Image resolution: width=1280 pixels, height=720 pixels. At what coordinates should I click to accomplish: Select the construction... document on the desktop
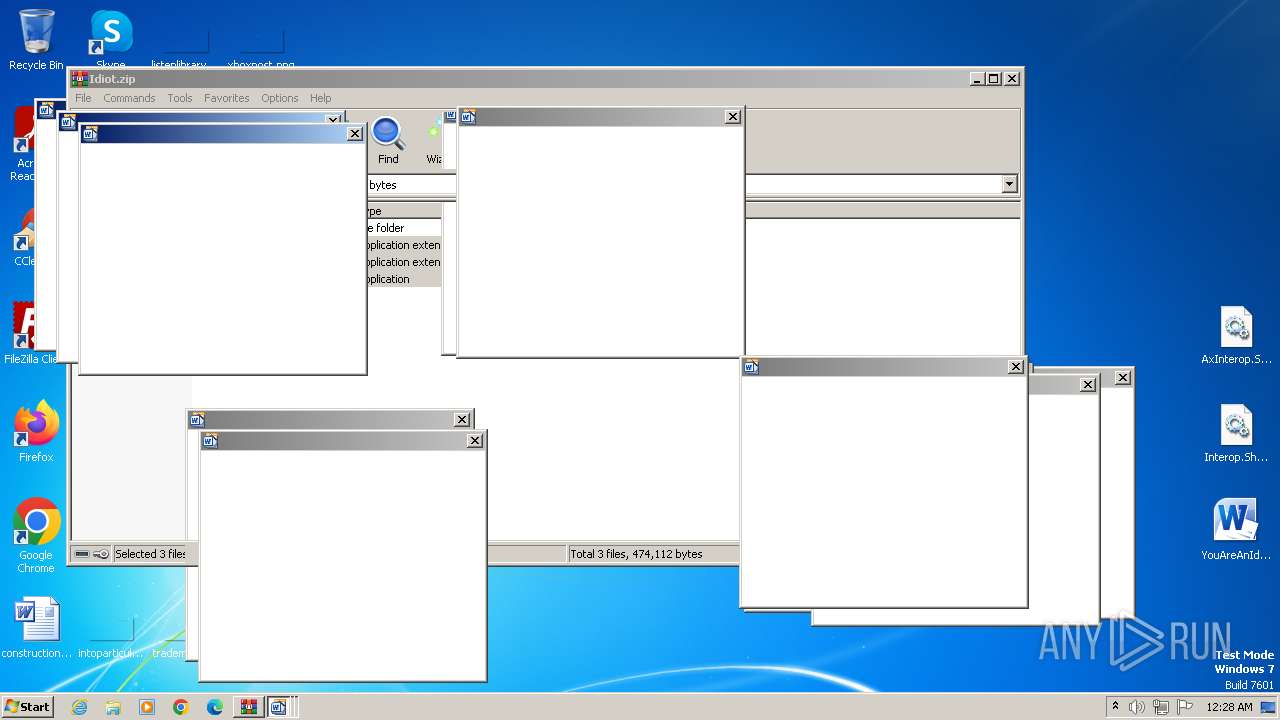tap(37, 628)
